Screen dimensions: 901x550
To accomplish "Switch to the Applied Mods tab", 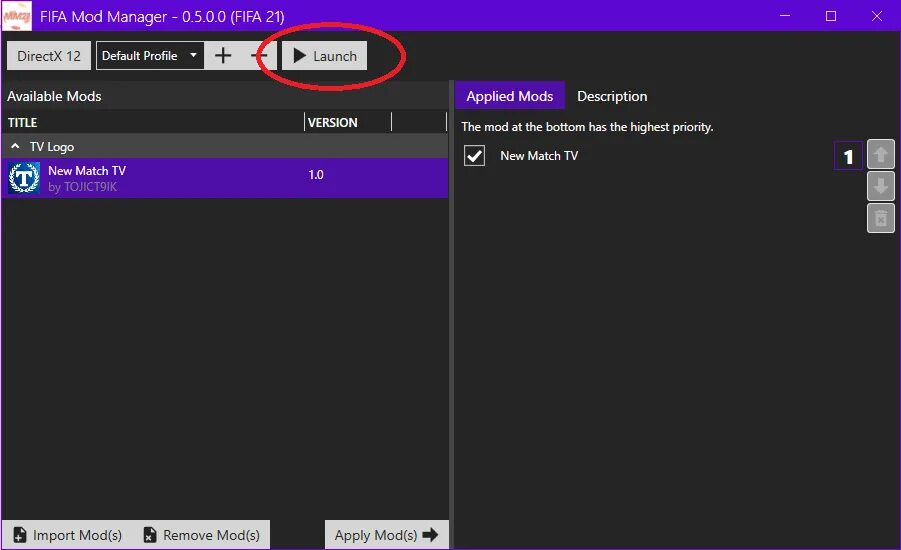I will point(510,96).
